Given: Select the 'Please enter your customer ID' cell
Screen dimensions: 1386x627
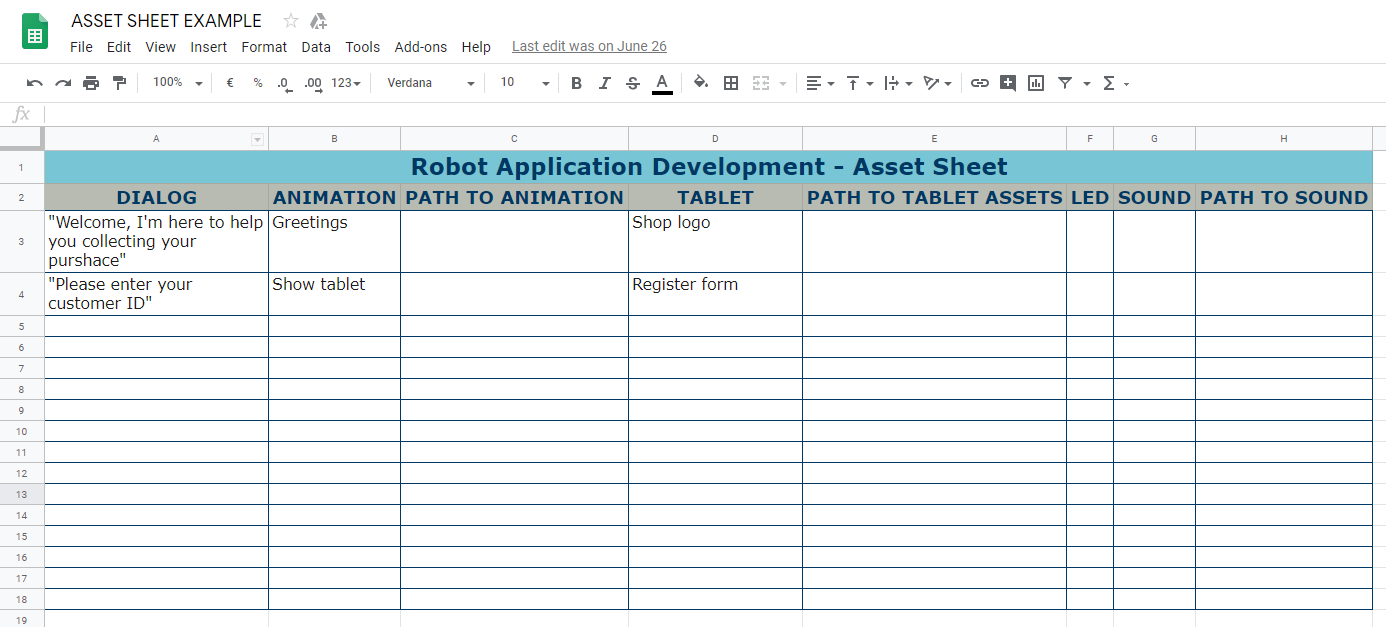Looking at the screenshot, I should click(x=157, y=294).
